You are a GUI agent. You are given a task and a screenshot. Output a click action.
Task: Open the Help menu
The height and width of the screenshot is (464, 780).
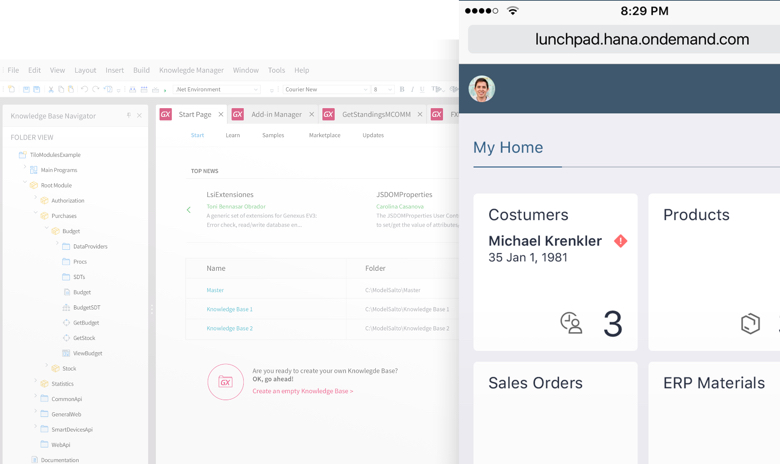[301, 70]
